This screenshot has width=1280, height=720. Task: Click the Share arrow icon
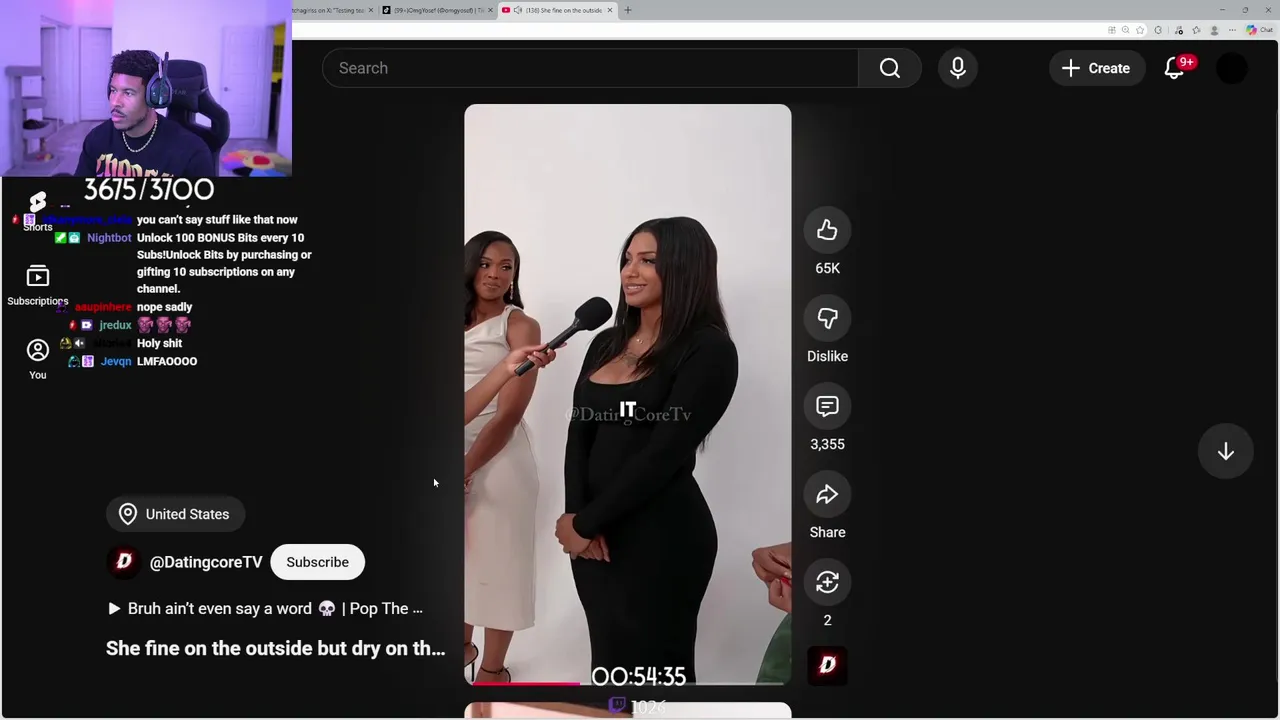tap(827, 494)
